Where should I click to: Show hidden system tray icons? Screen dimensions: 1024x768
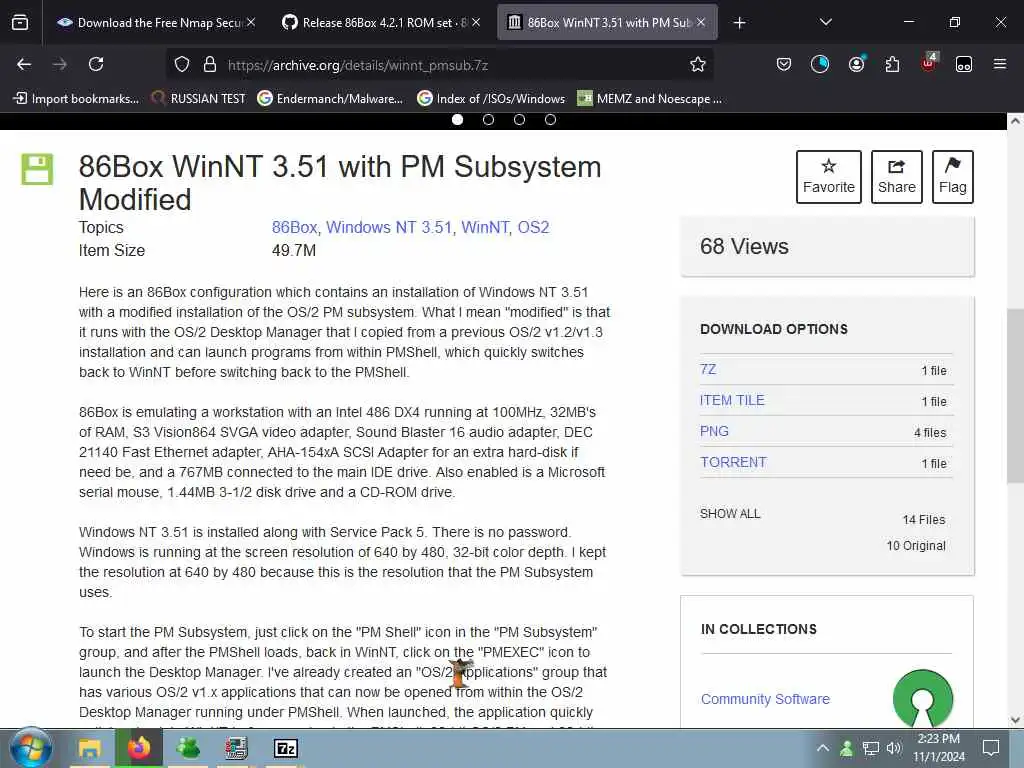coord(823,748)
